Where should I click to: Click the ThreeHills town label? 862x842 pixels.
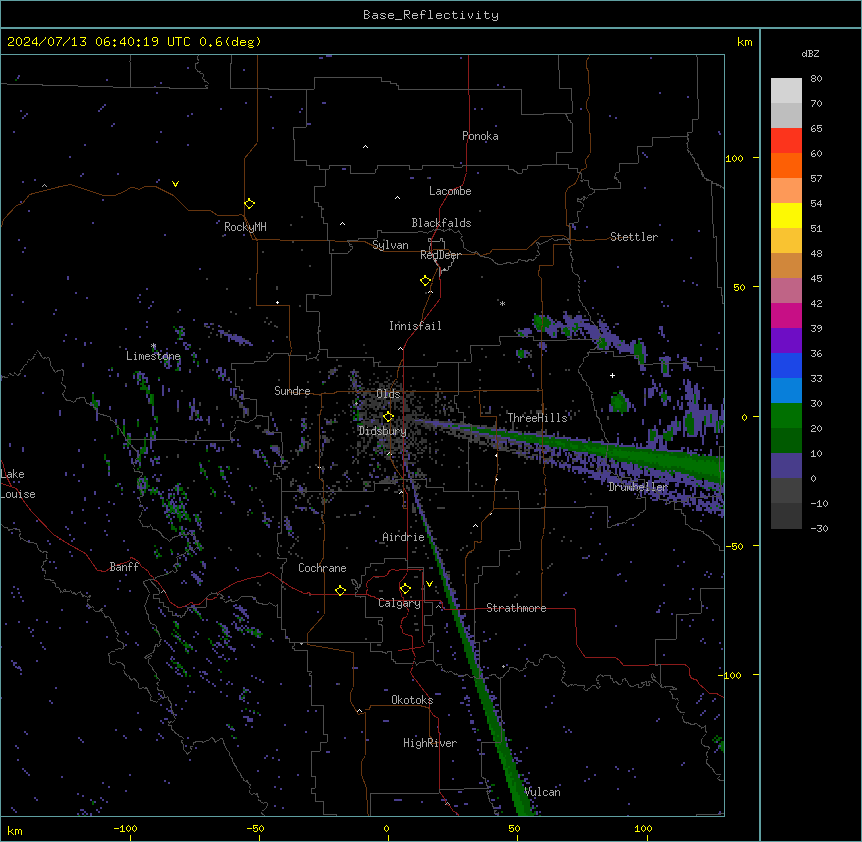coord(537,418)
